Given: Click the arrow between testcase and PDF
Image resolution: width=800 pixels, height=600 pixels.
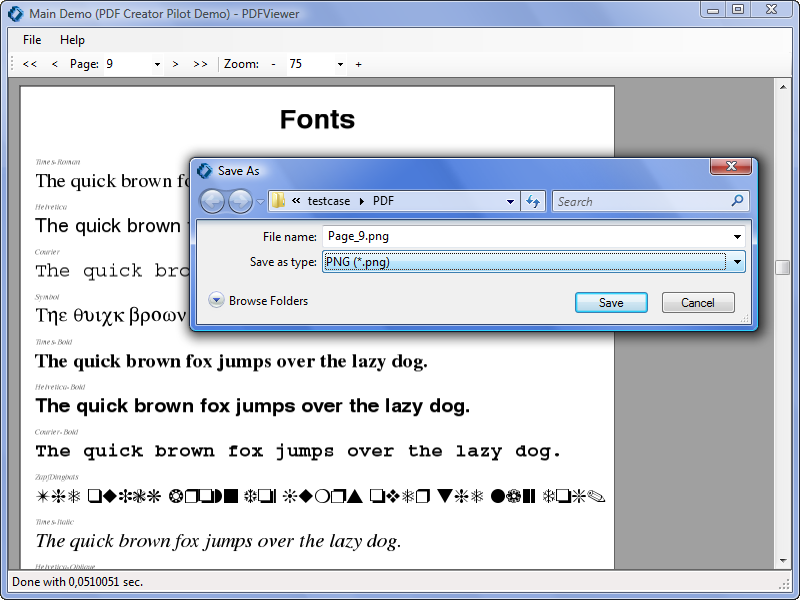Looking at the screenshot, I should click(362, 202).
